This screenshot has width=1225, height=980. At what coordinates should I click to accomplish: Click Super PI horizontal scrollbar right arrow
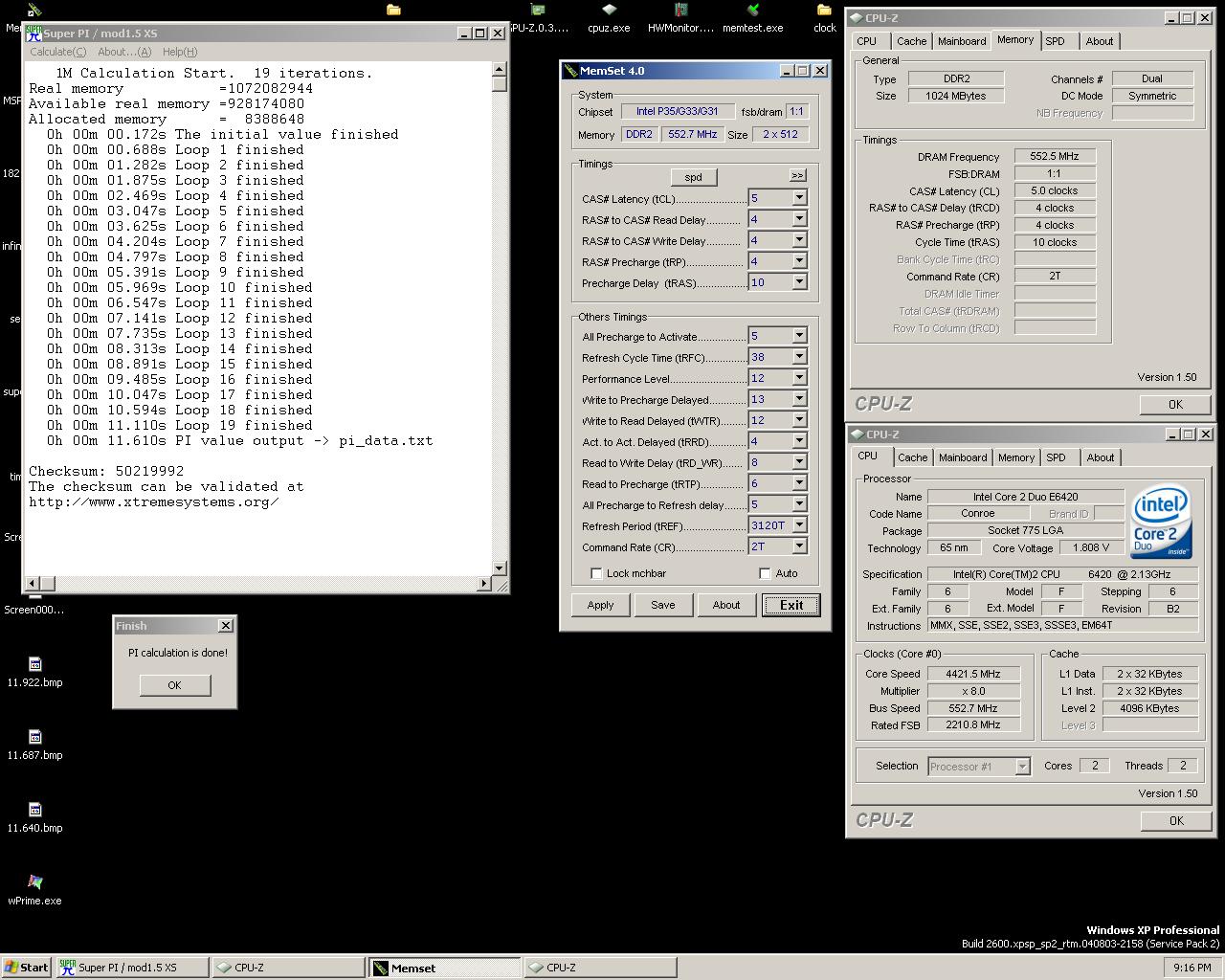click(483, 583)
